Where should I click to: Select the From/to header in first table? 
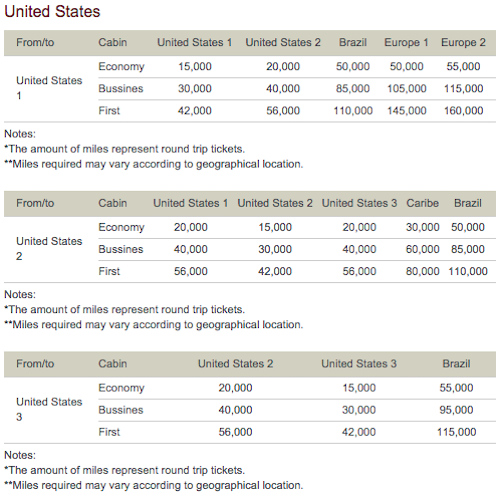35,42
